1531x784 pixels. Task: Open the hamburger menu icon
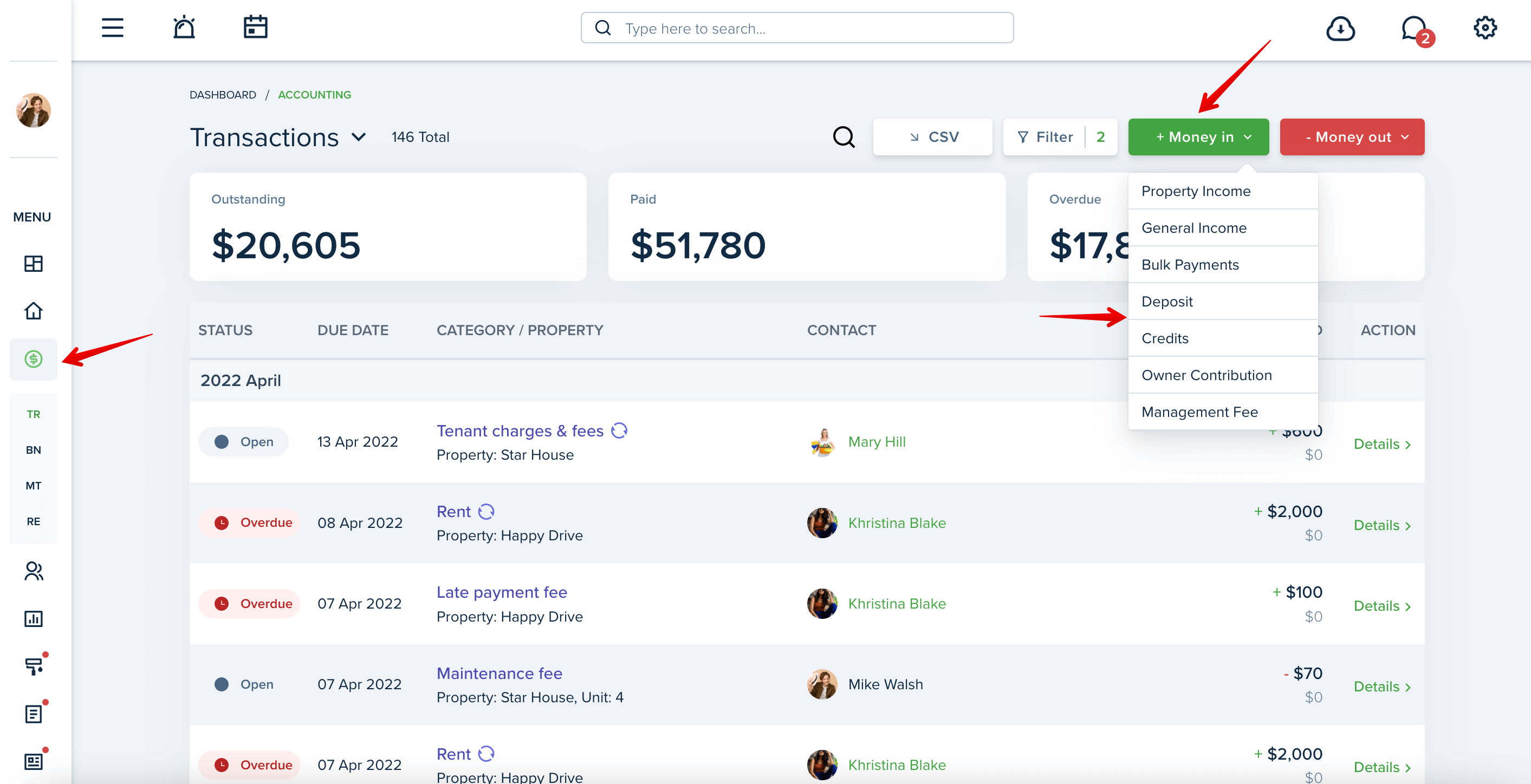point(112,28)
